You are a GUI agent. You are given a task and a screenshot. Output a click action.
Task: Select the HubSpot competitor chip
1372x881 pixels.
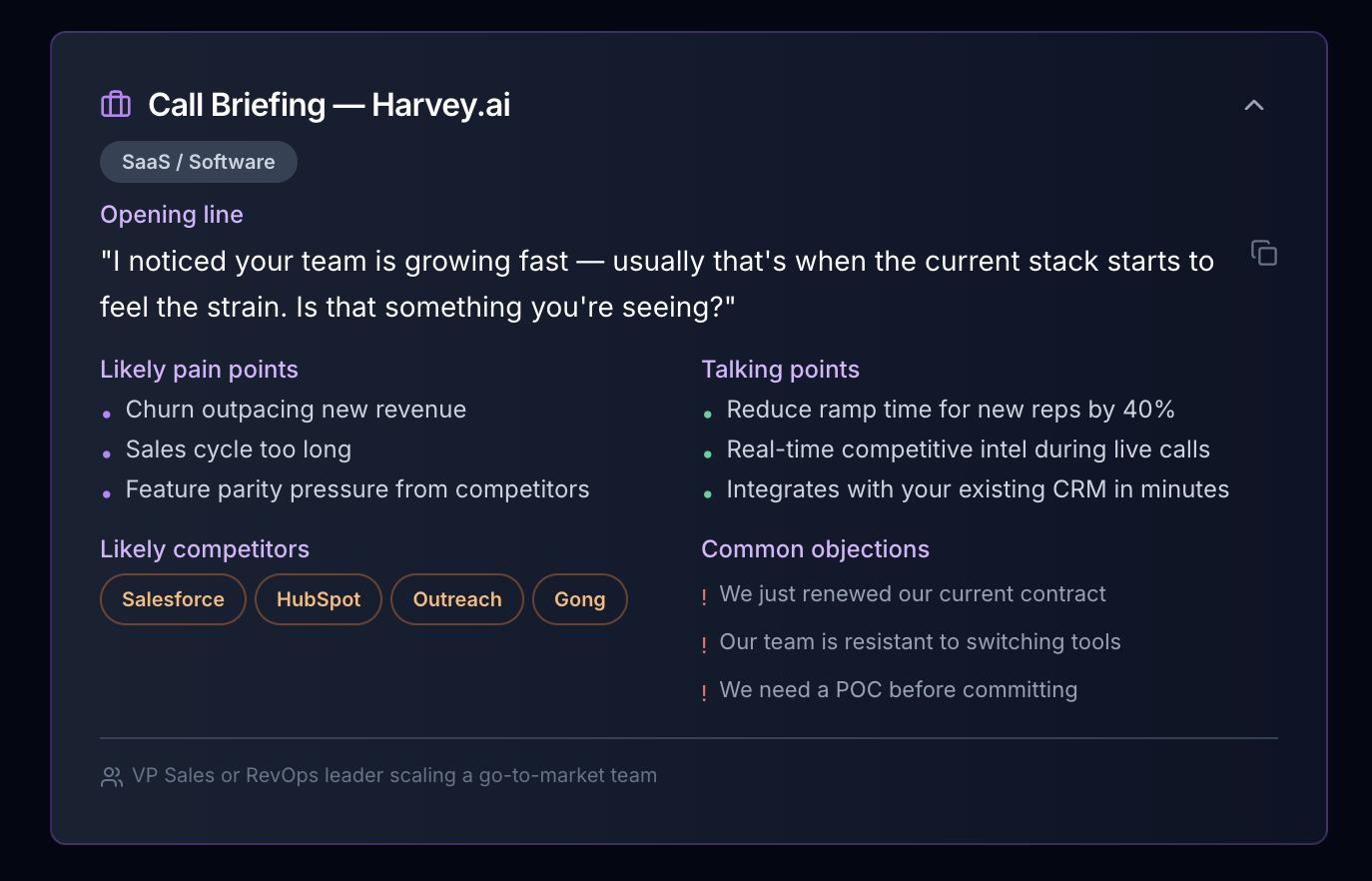click(319, 599)
